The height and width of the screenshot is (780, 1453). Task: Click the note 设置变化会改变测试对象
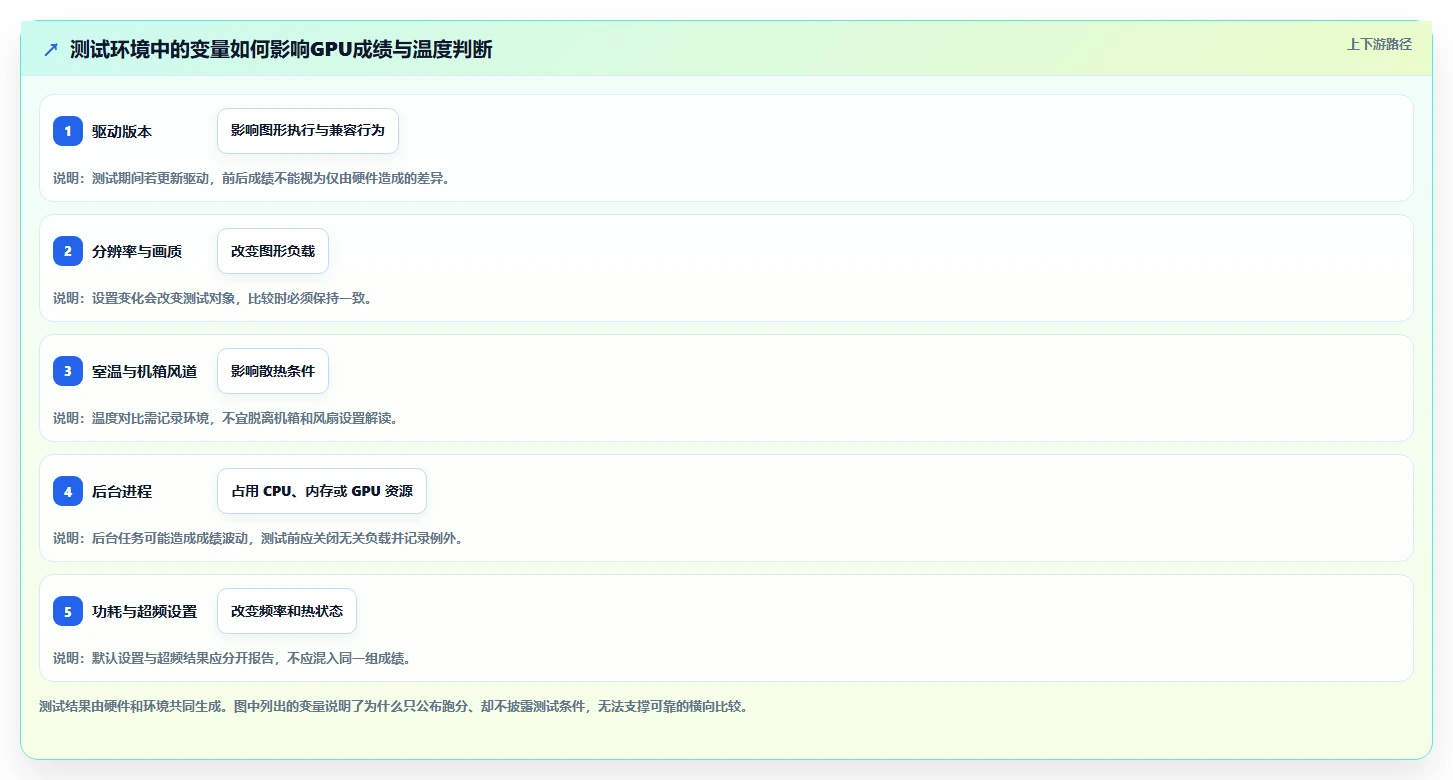(213, 298)
